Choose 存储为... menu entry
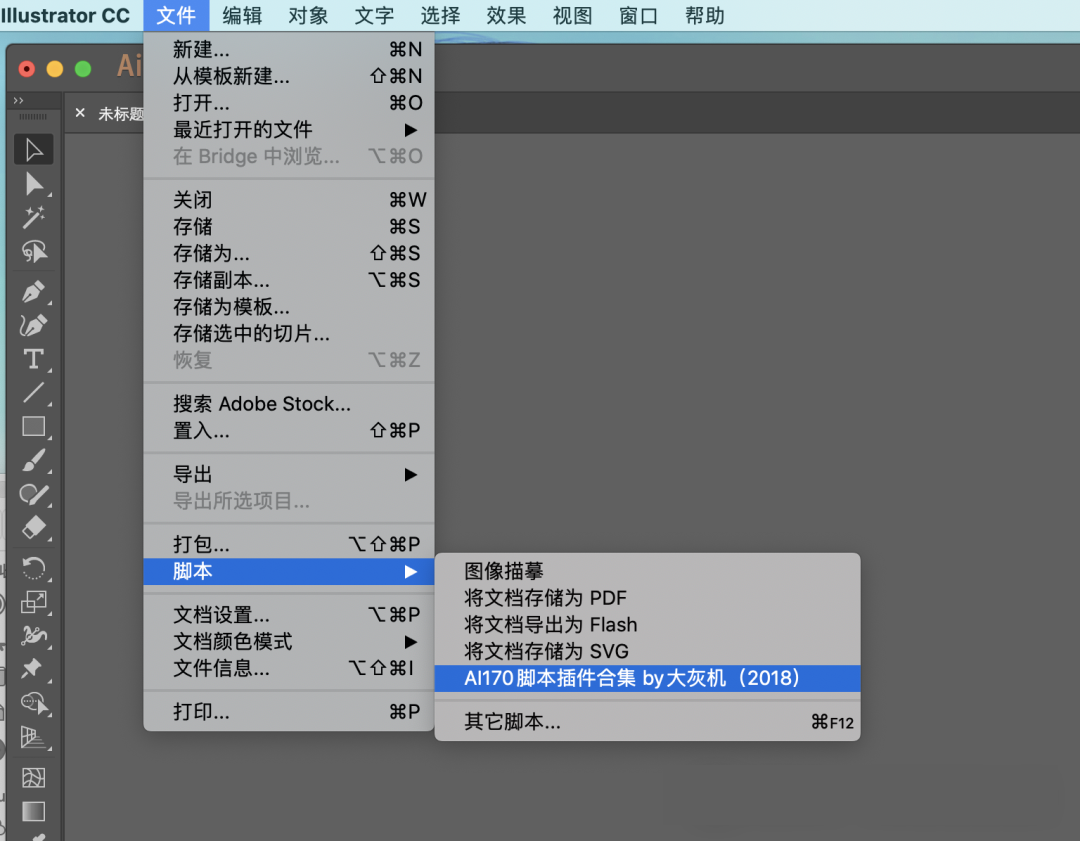The width and height of the screenshot is (1080, 841). (x=289, y=253)
